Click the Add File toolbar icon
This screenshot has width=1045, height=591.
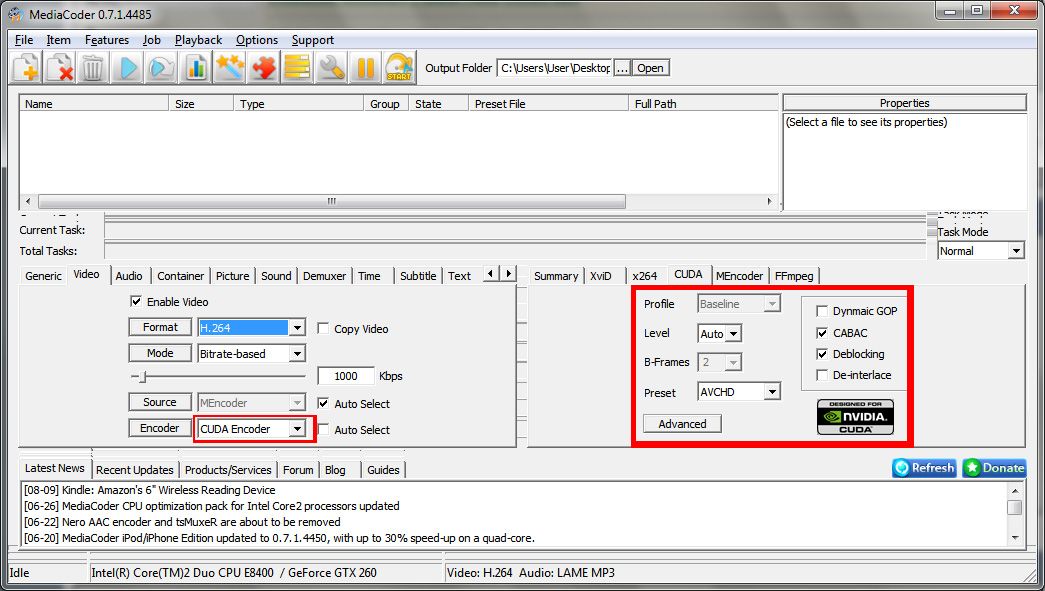tap(26, 67)
